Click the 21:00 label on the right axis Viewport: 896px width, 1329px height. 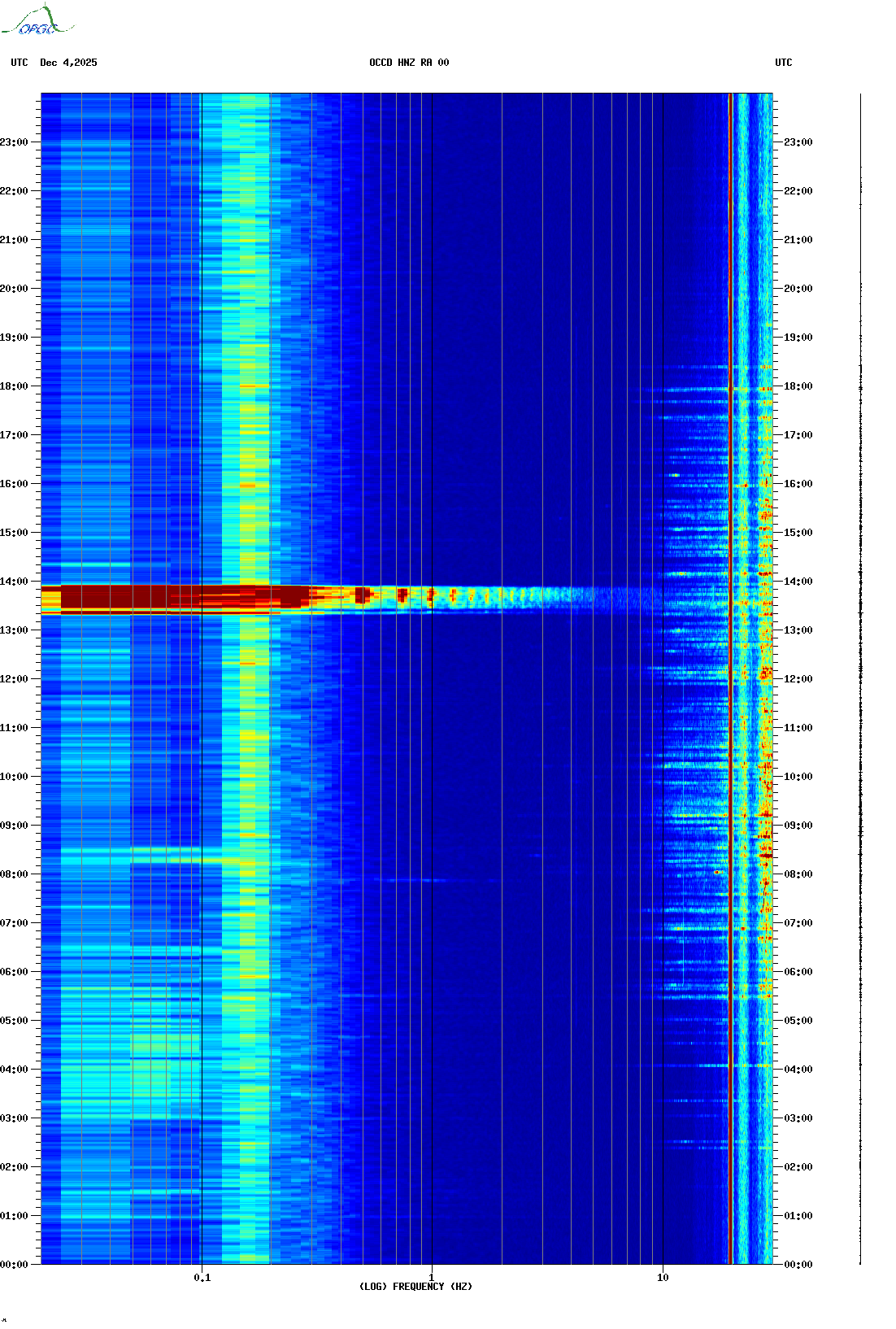tap(798, 240)
